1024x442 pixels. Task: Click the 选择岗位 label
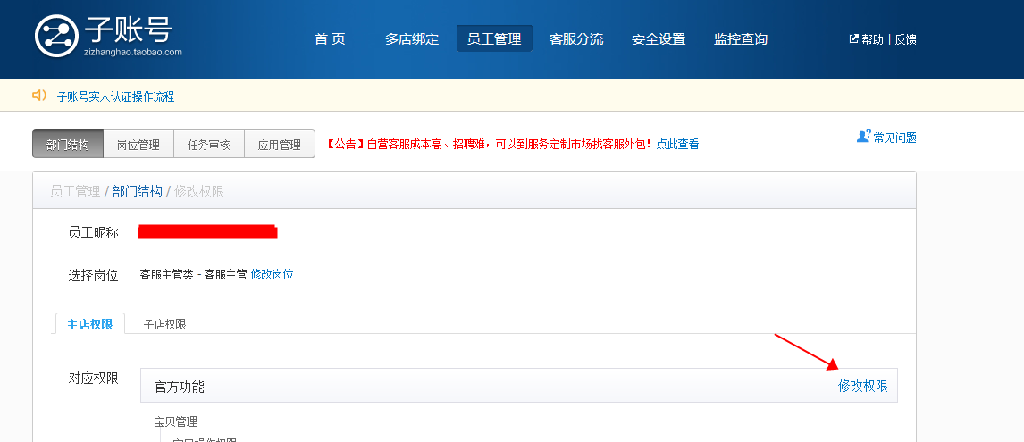pyautogui.click(x=93, y=275)
